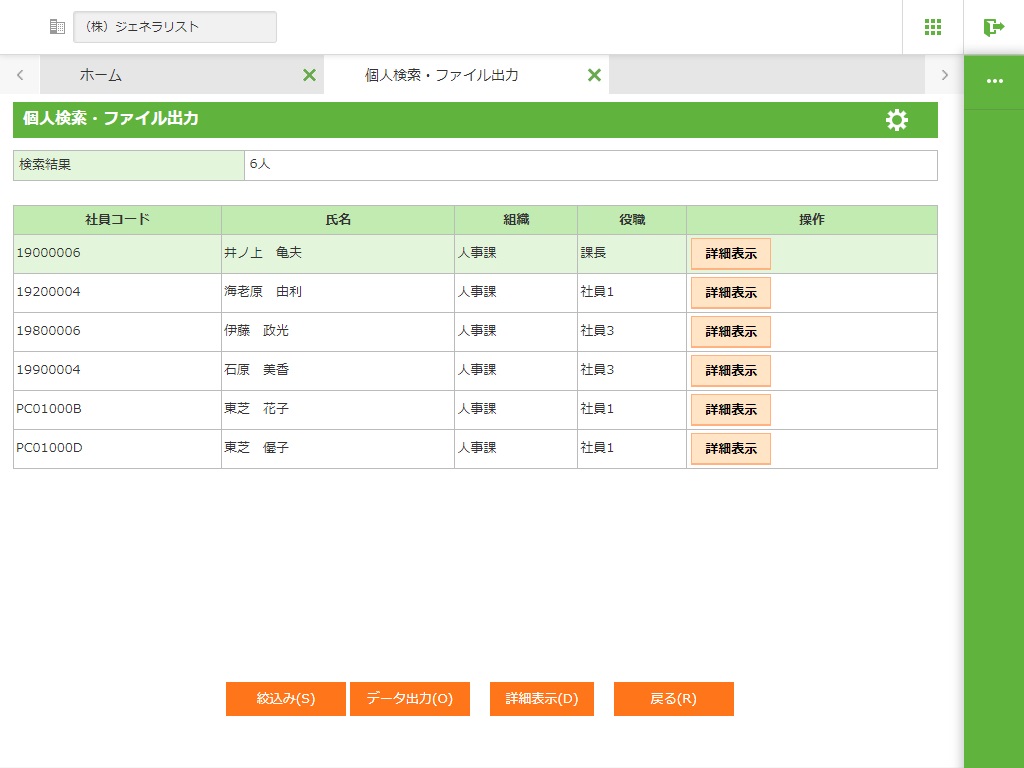Click the 絞込み(S) button
The image size is (1024, 768).
tap(286, 699)
